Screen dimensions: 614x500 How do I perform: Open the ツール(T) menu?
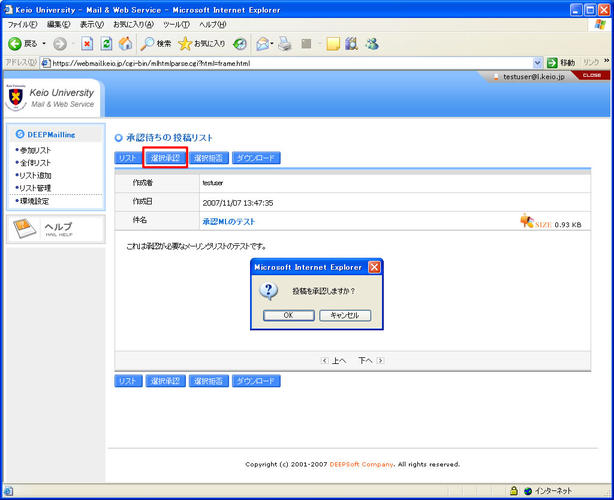click(176, 24)
